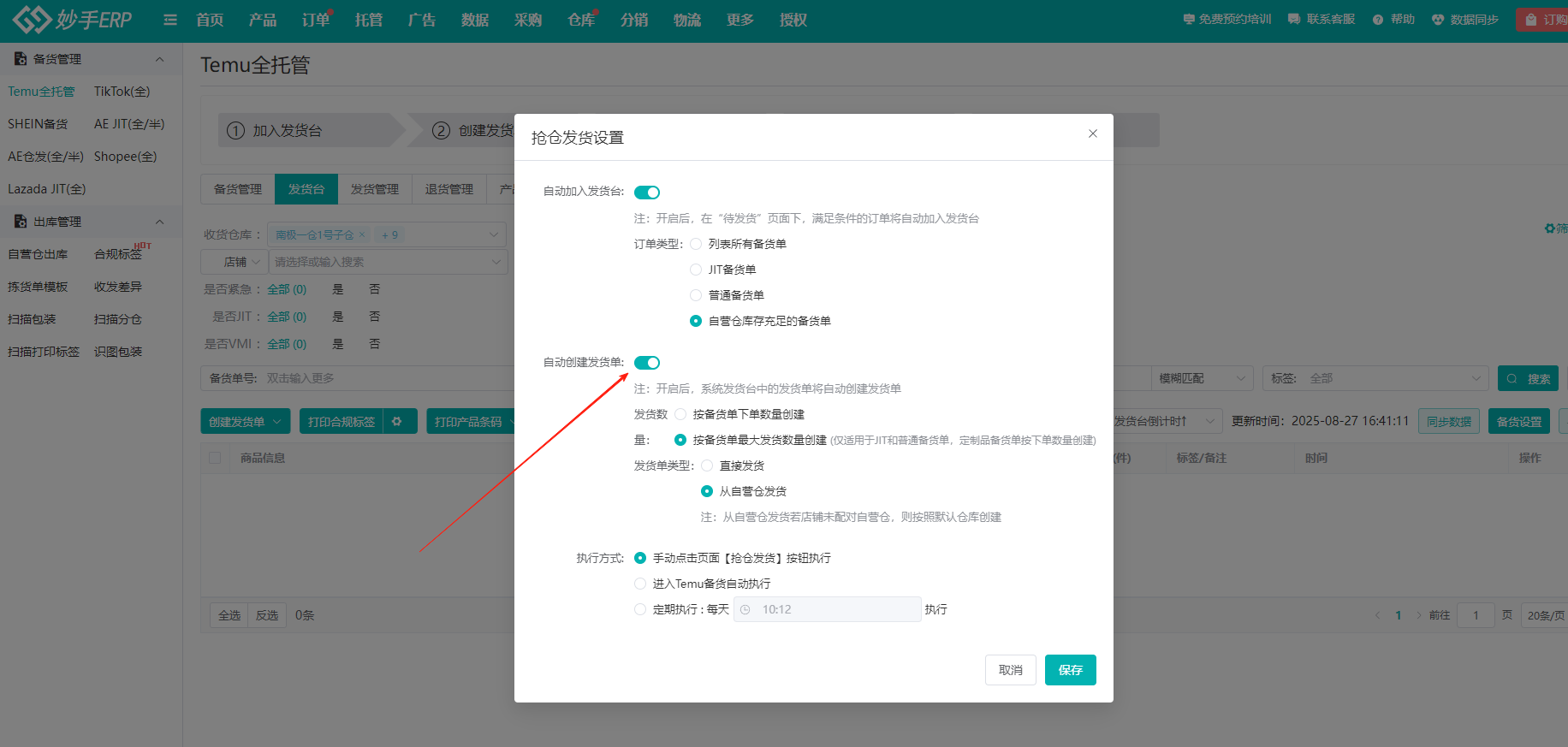This screenshot has height=747, width=1568.
Task: Click the 数据同步 sync icon
Action: click(x=1438, y=20)
